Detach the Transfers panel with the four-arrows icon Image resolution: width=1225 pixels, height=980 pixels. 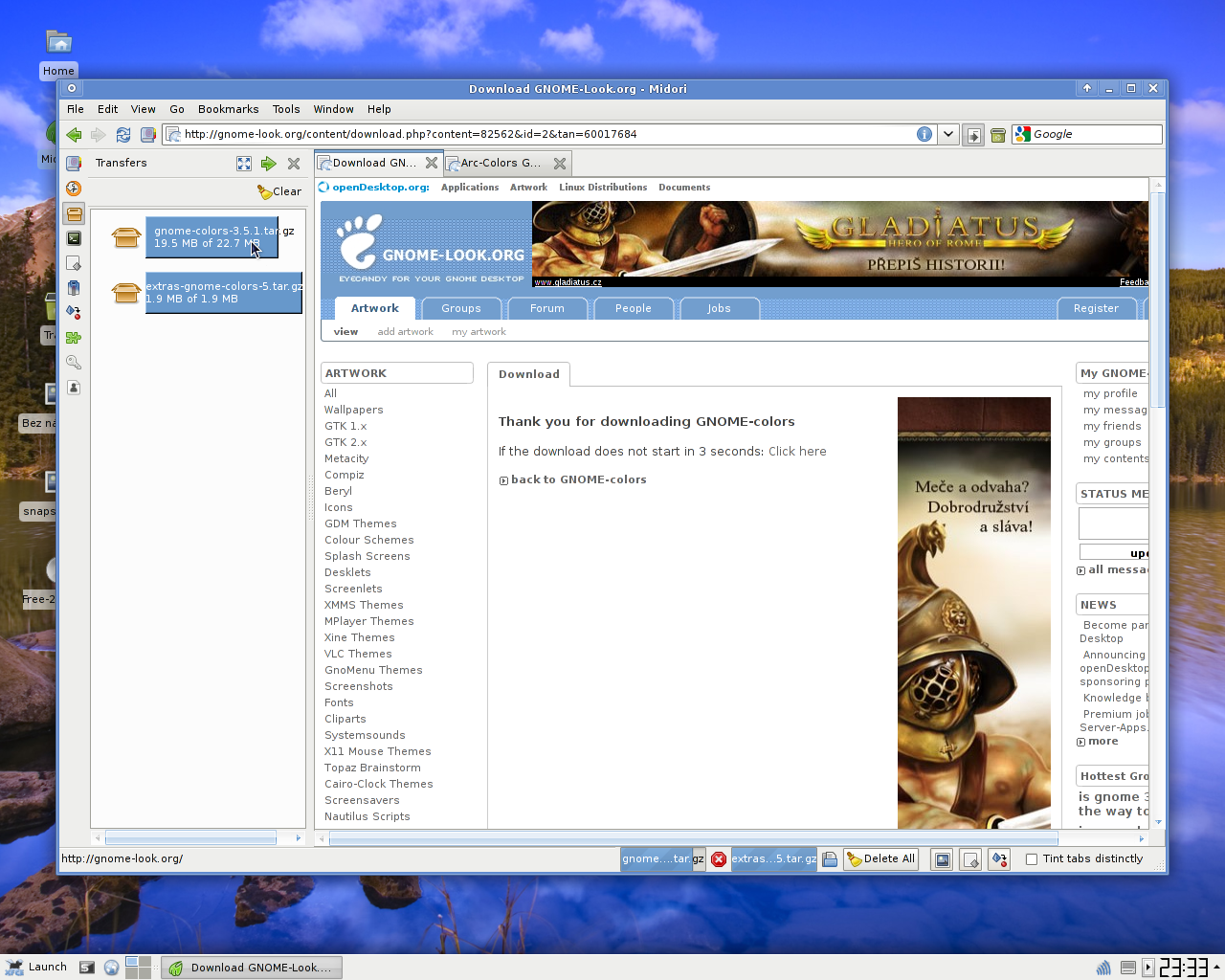point(244,164)
